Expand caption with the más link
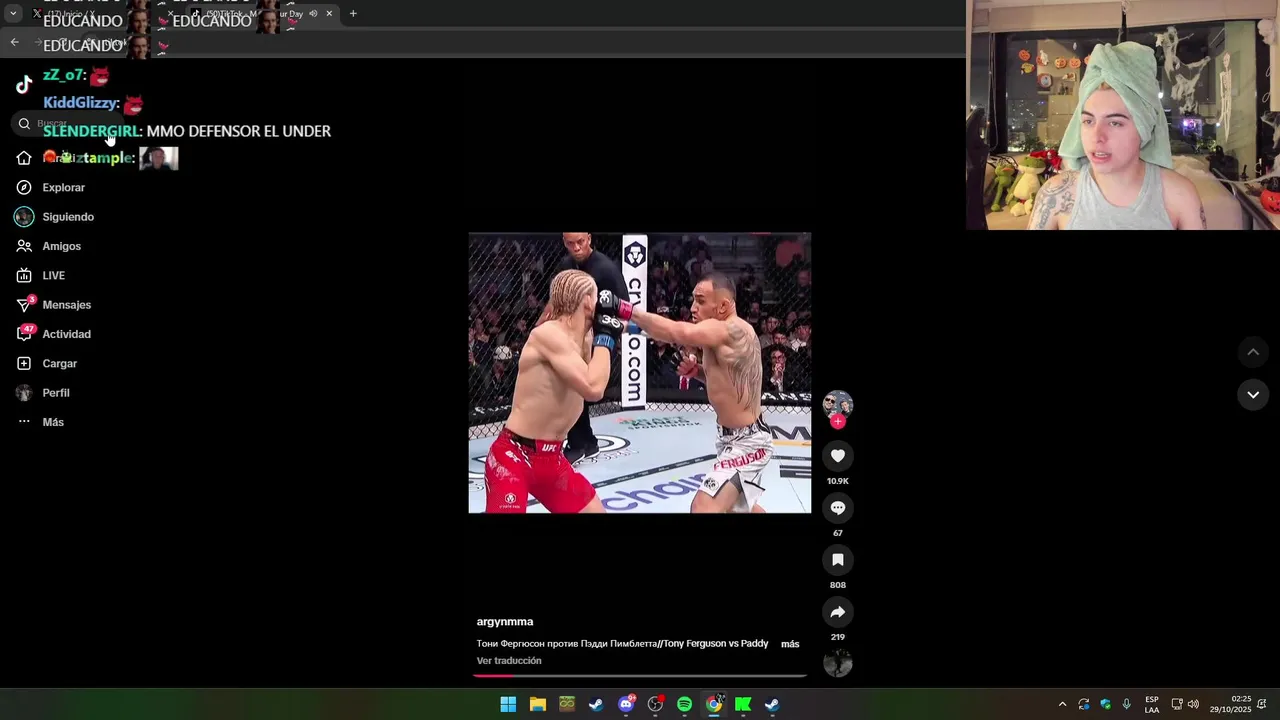Image resolution: width=1280 pixels, height=720 pixels. (x=790, y=644)
